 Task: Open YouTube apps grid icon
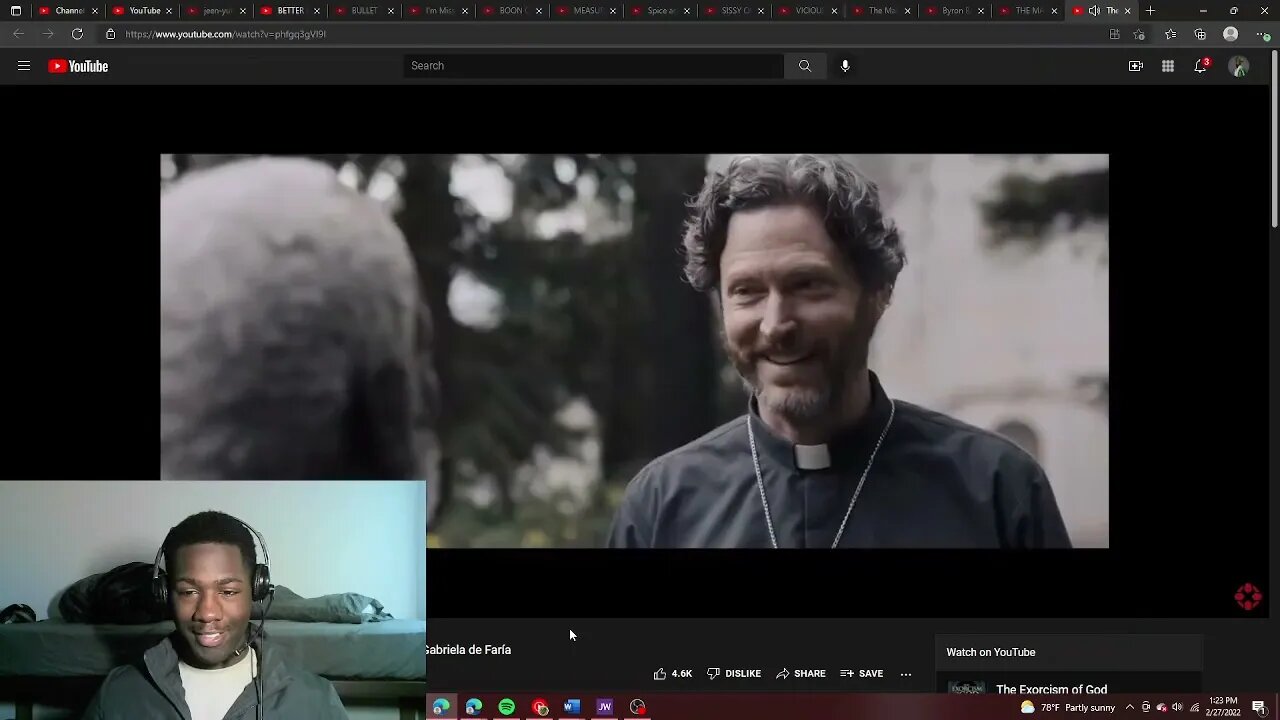pyautogui.click(x=1168, y=66)
